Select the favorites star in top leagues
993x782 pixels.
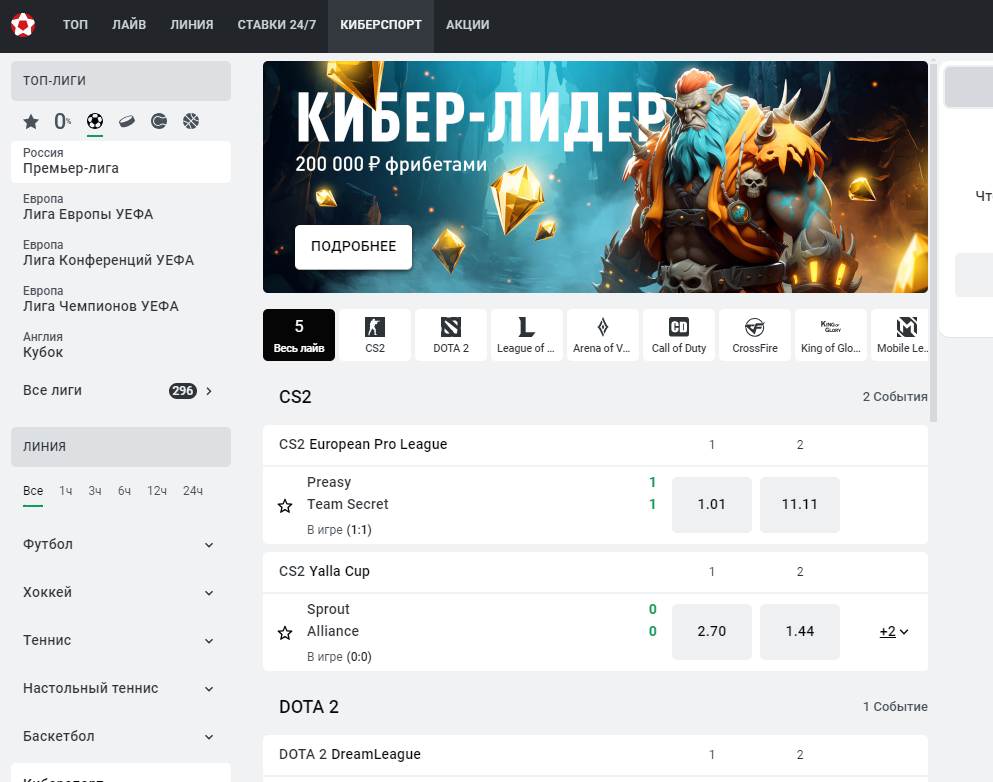click(30, 121)
